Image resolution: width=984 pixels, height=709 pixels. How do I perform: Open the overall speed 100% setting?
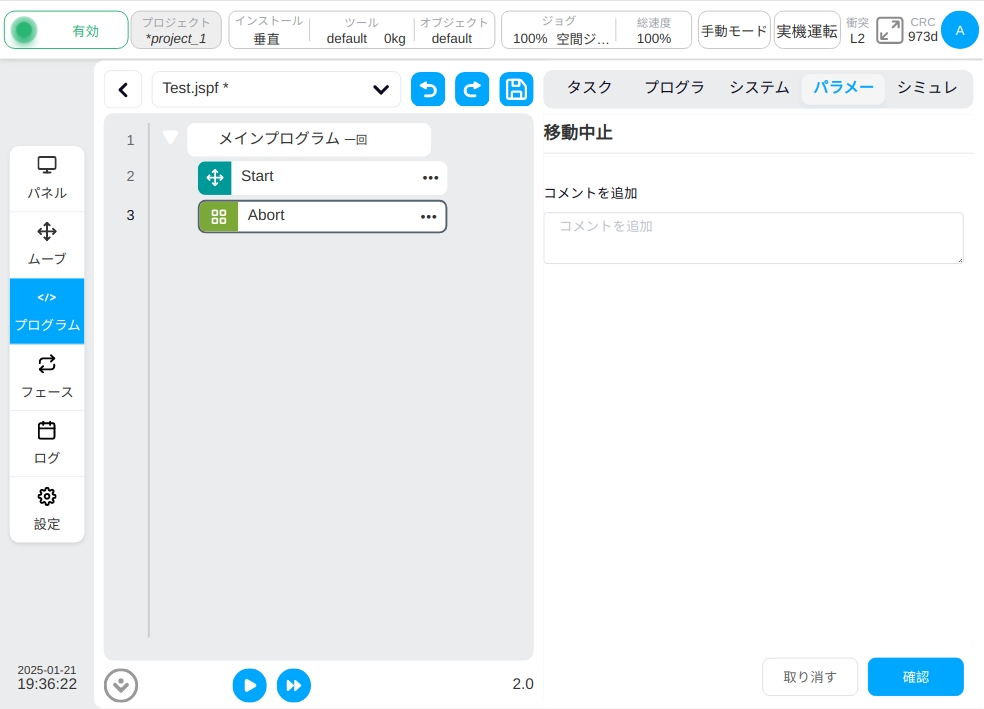[654, 30]
